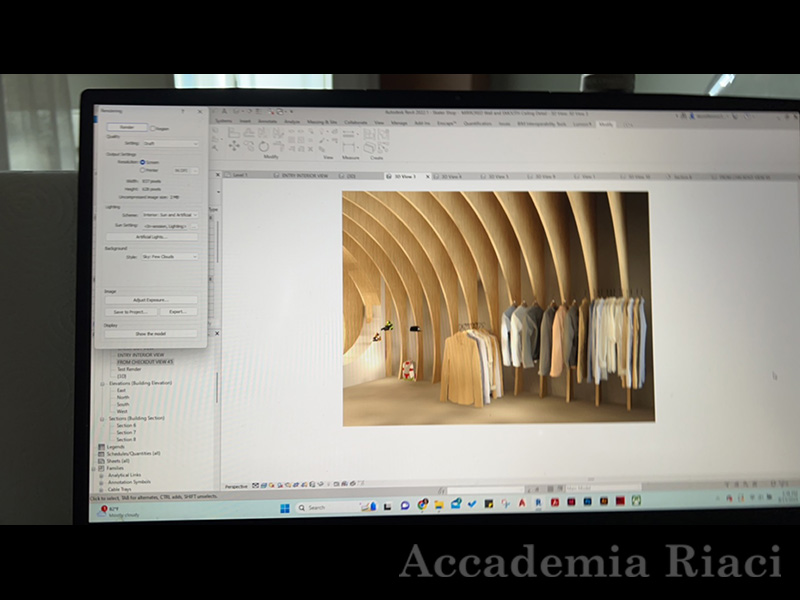Open AutoCAD from the taskbar
The height and width of the screenshot is (600, 800).
[522, 503]
